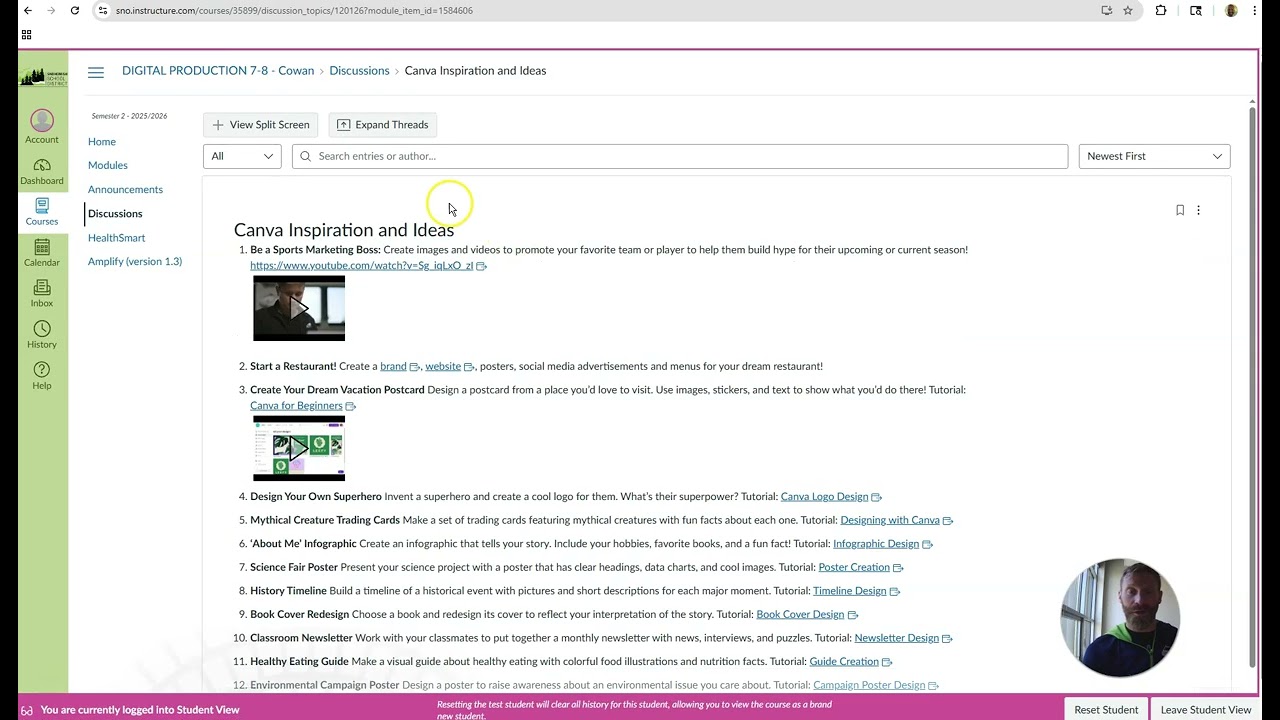Click the browser address bar URL
Viewport: 1280px width, 720px height.
point(294,11)
